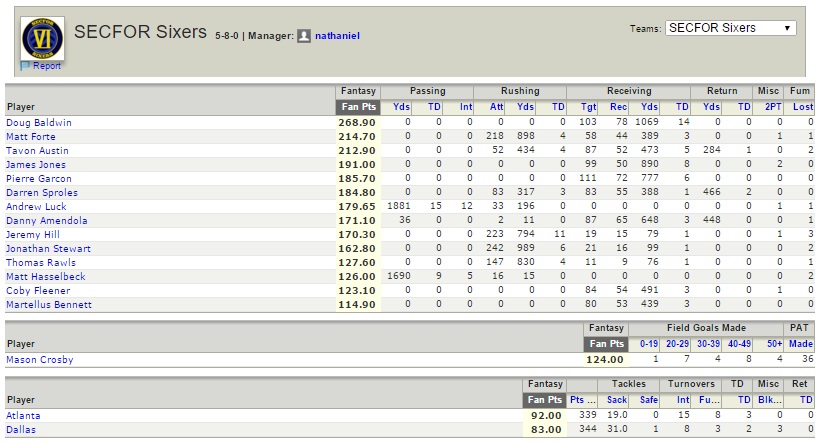Click Doug Baldwin's 268.90 fantasy points
Screen dimensions: 819x443
tap(357, 123)
